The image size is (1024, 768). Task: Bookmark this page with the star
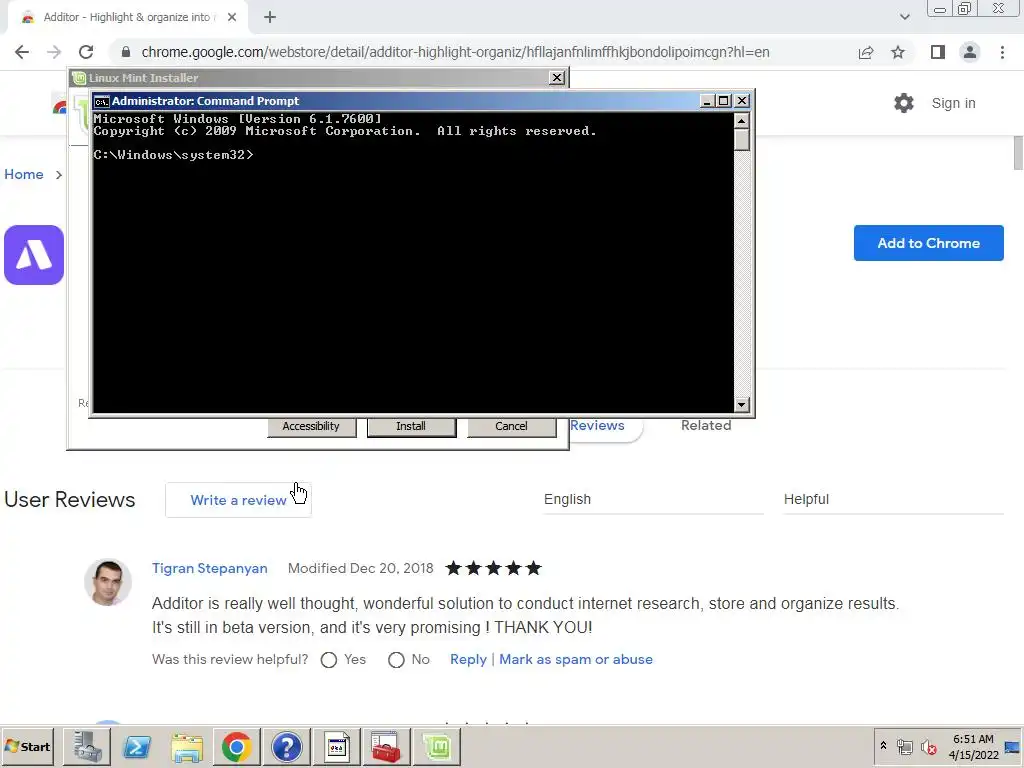(x=898, y=52)
